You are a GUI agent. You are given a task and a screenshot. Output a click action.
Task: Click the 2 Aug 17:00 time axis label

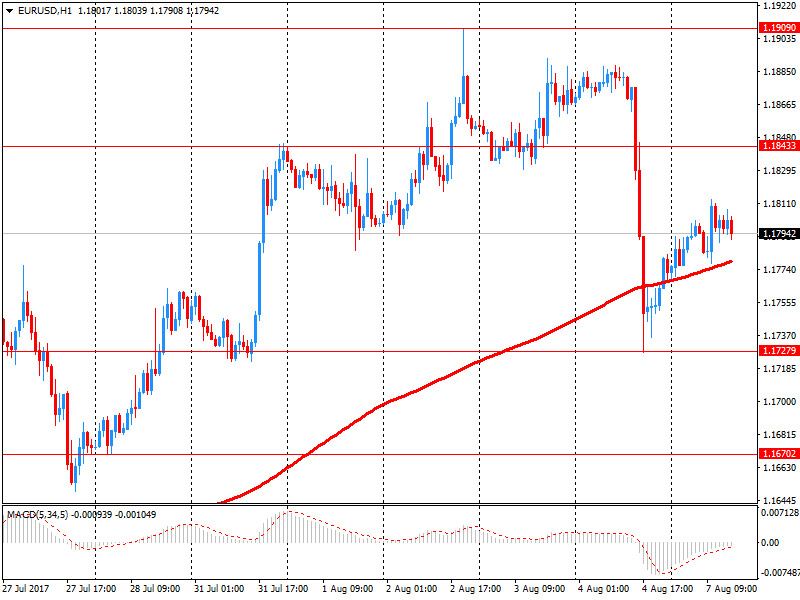click(x=476, y=589)
